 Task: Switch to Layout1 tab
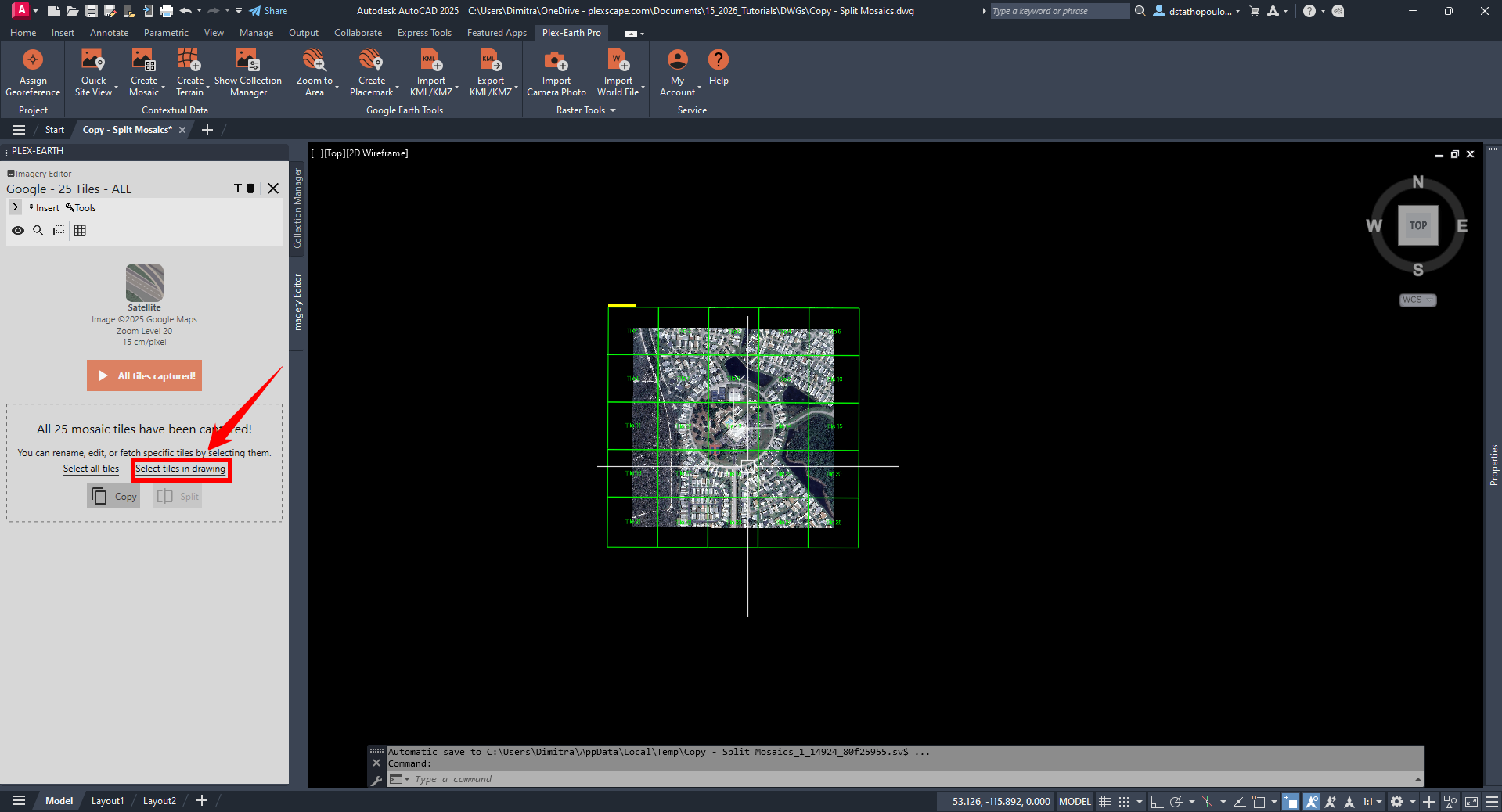click(107, 801)
